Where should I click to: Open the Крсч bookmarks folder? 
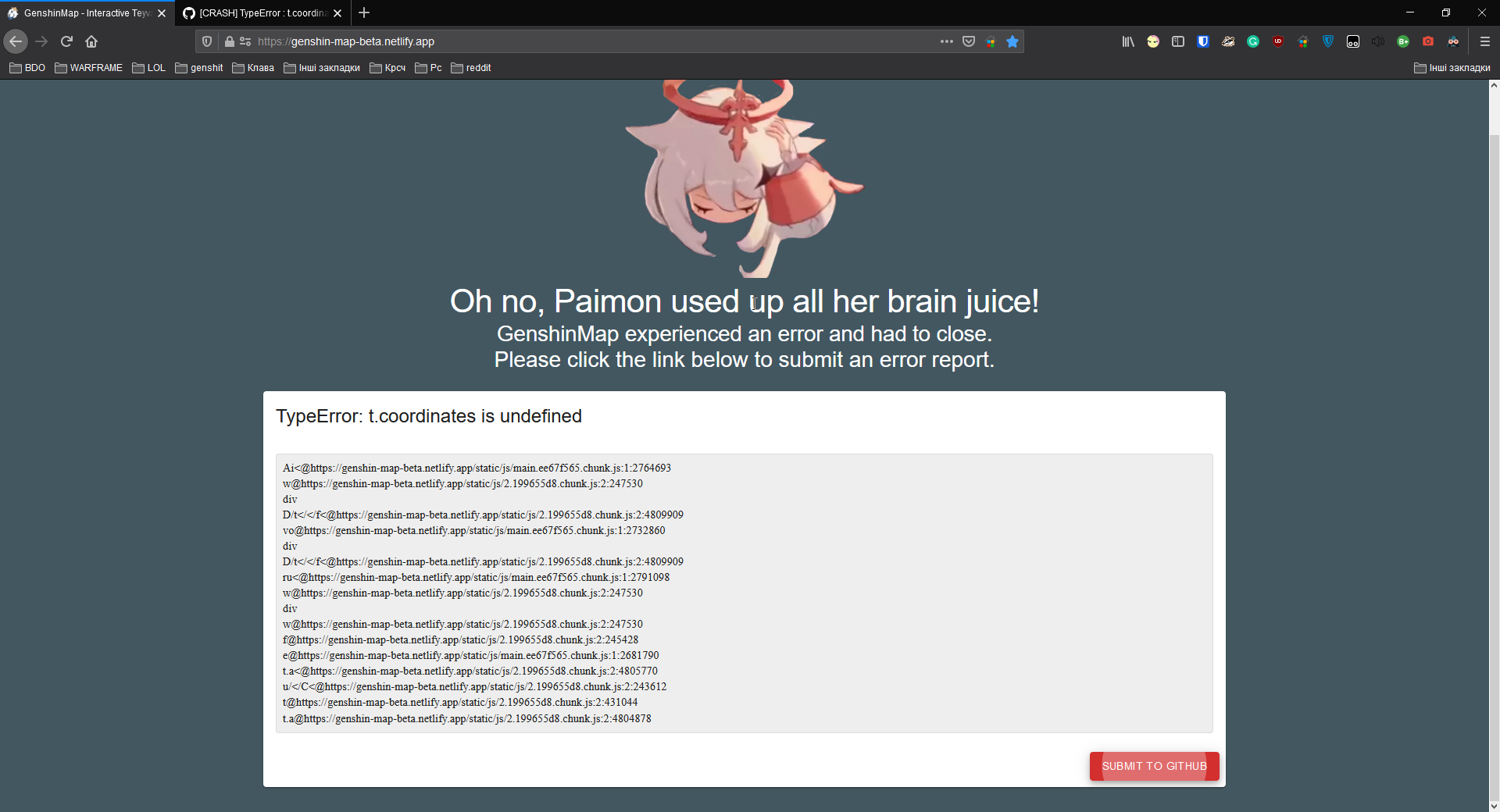[387, 68]
